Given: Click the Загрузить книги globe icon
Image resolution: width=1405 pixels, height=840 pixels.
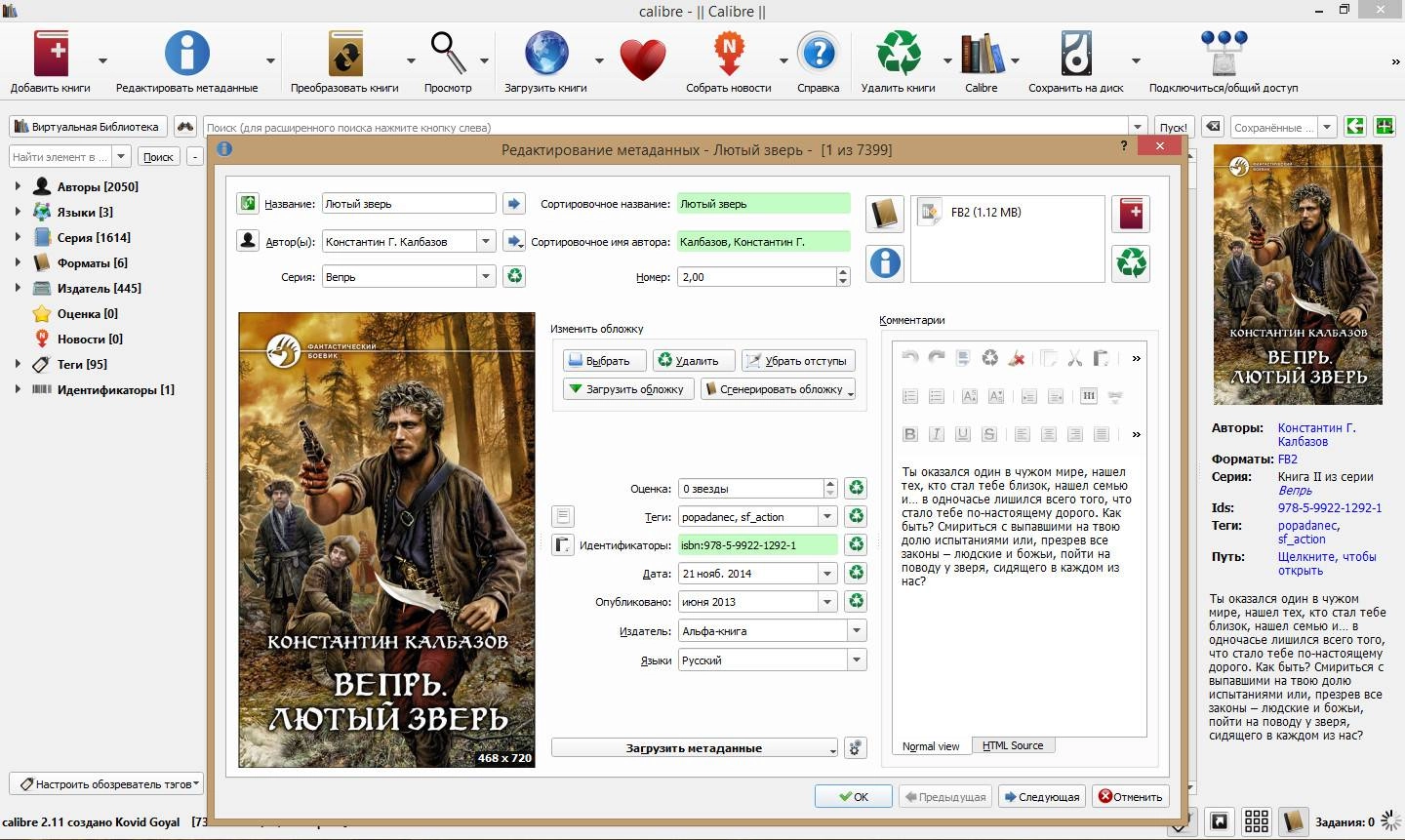Looking at the screenshot, I should pos(545,53).
